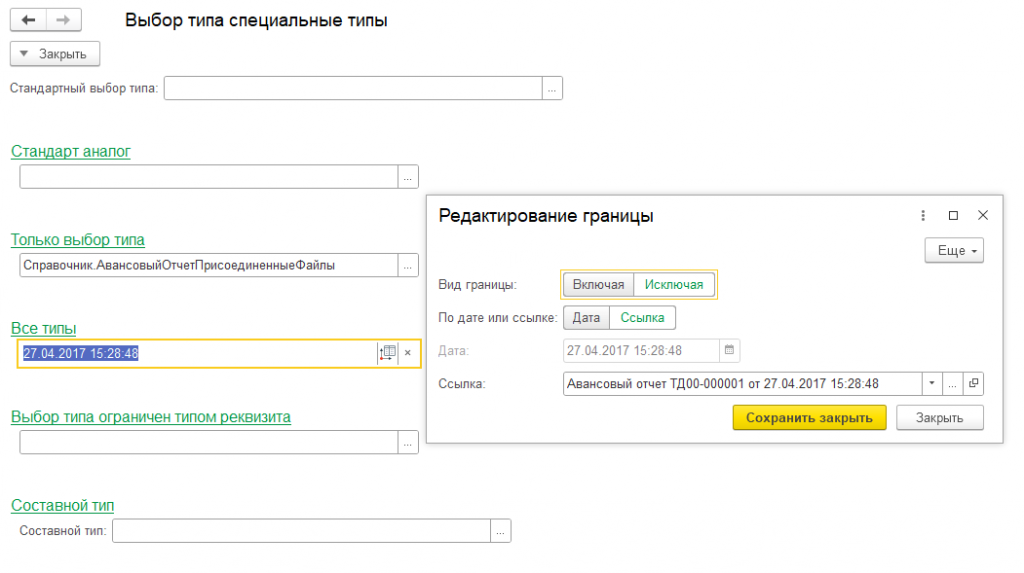Screen dimensions: 1024x573
Task: Expand the main form's Закрыть dropdown button
Action: (55, 54)
